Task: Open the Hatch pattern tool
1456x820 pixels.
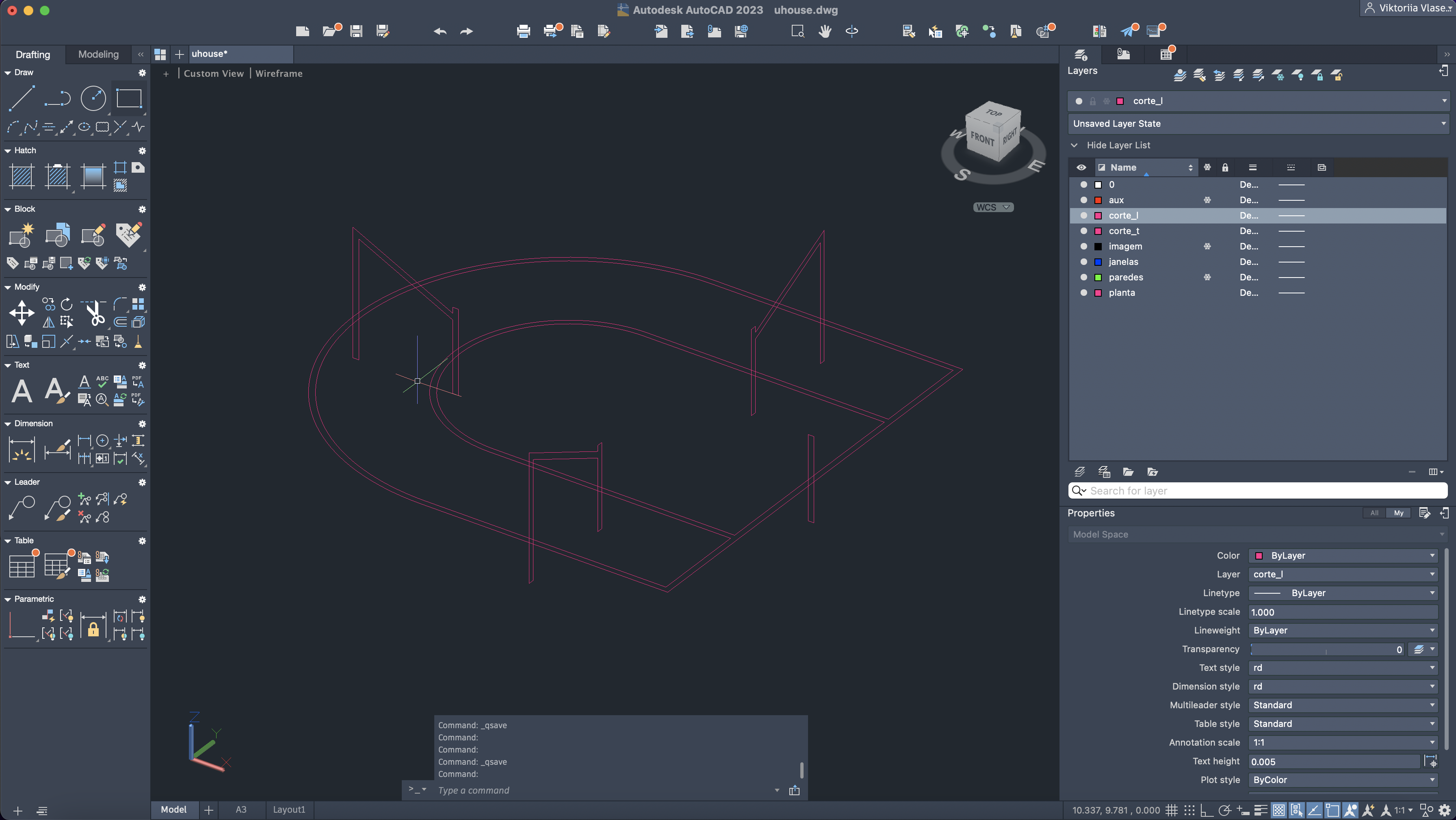Action: click(x=22, y=176)
